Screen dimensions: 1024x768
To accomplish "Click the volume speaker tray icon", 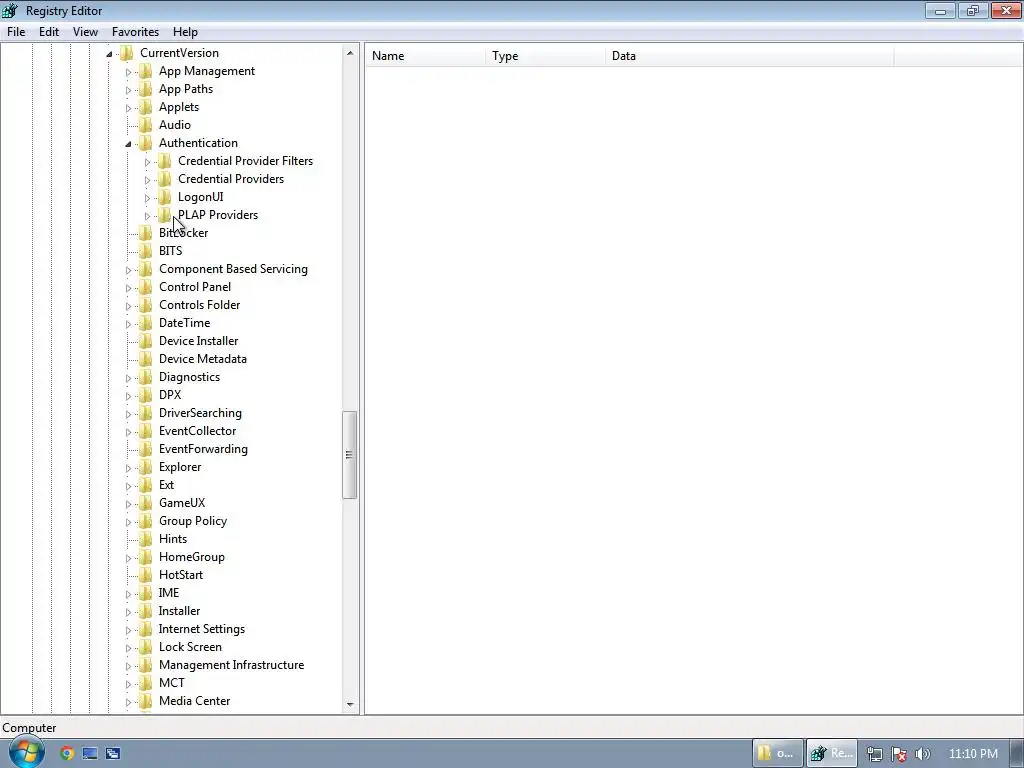I will (922, 754).
